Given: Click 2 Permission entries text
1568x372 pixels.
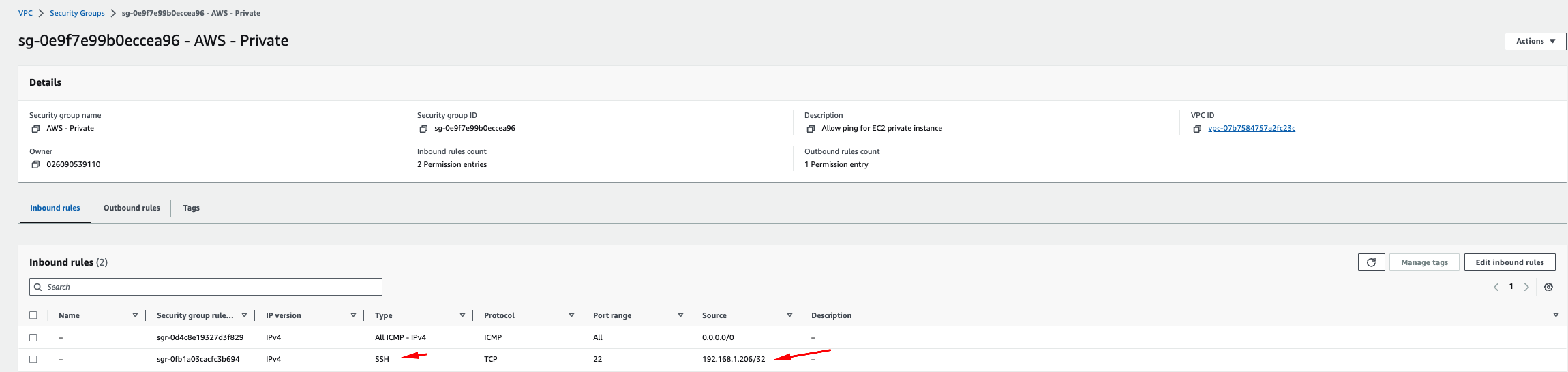Looking at the screenshot, I should tap(452, 165).
